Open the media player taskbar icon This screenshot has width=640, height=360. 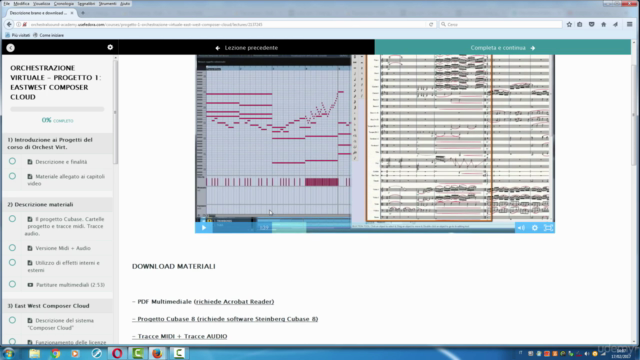tap(76, 353)
